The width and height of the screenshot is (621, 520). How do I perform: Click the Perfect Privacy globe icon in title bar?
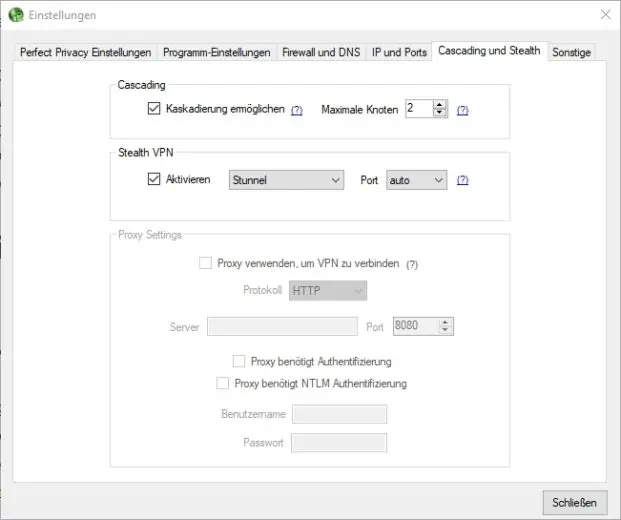[16, 15]
